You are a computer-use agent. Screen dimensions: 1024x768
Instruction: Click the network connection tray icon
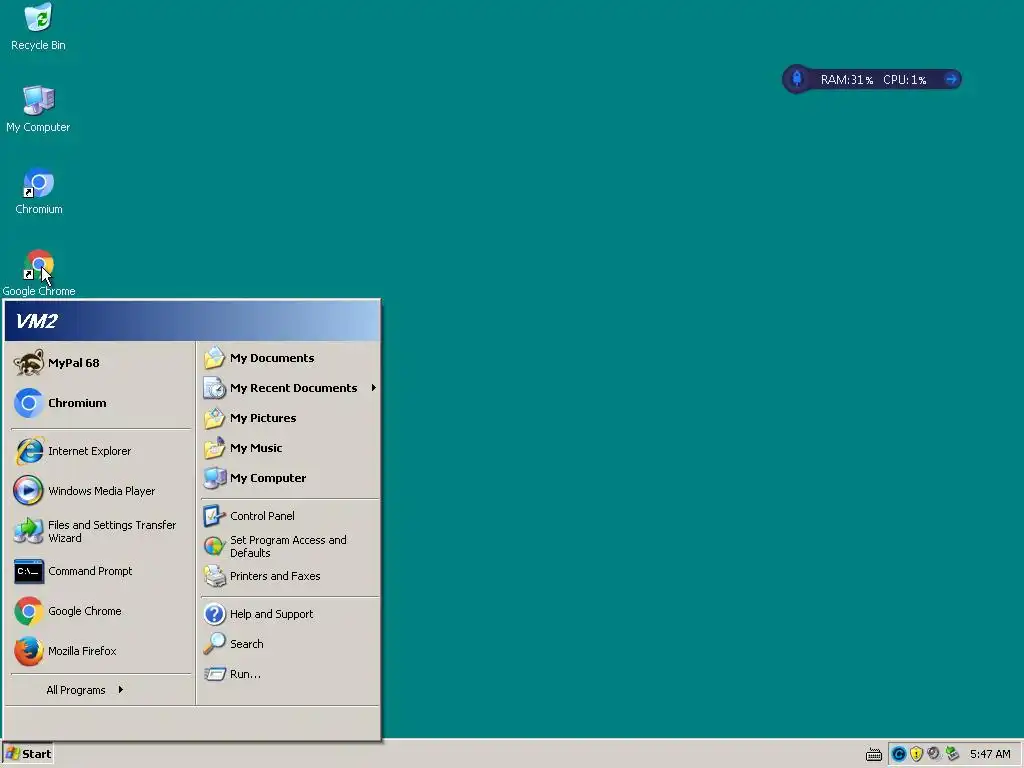(x=952, y=754)
